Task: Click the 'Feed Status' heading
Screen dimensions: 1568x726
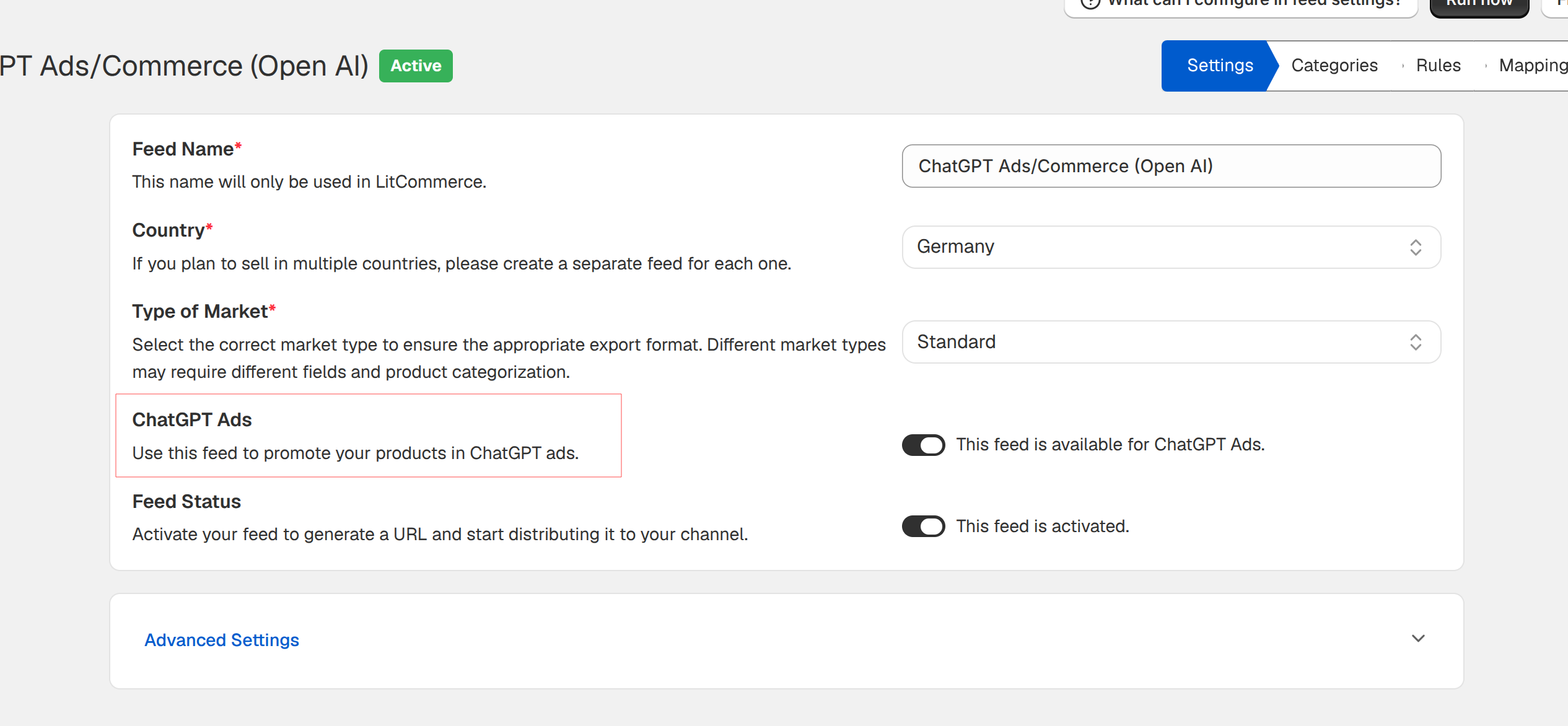Action: 186,502
